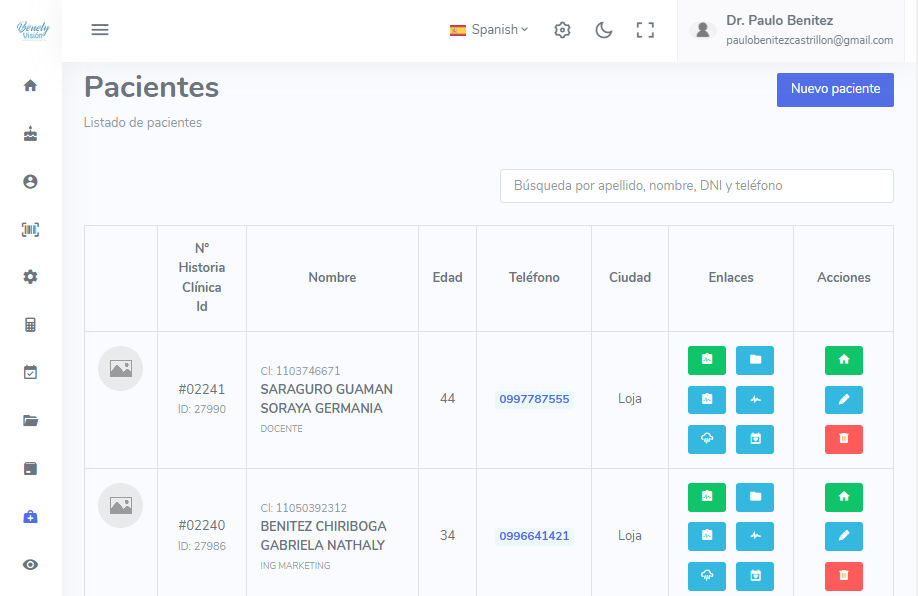
Task: Open the birthday cake sidebar icon
Action: click(x=30, y=134)
